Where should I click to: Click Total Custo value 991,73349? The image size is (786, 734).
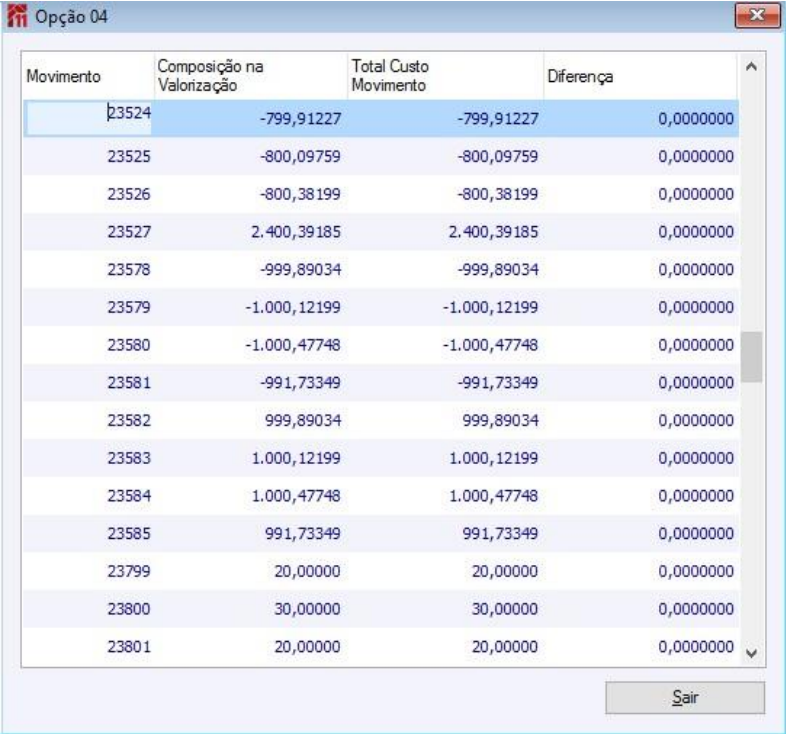(500, 533)
